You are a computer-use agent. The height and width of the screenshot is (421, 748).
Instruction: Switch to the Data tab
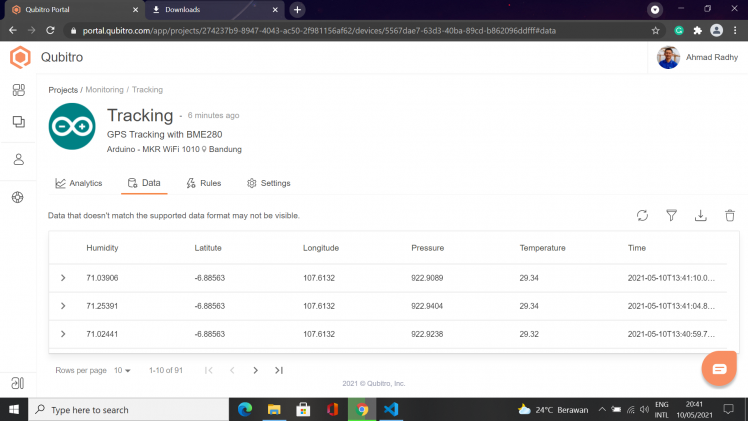(144, 183)
